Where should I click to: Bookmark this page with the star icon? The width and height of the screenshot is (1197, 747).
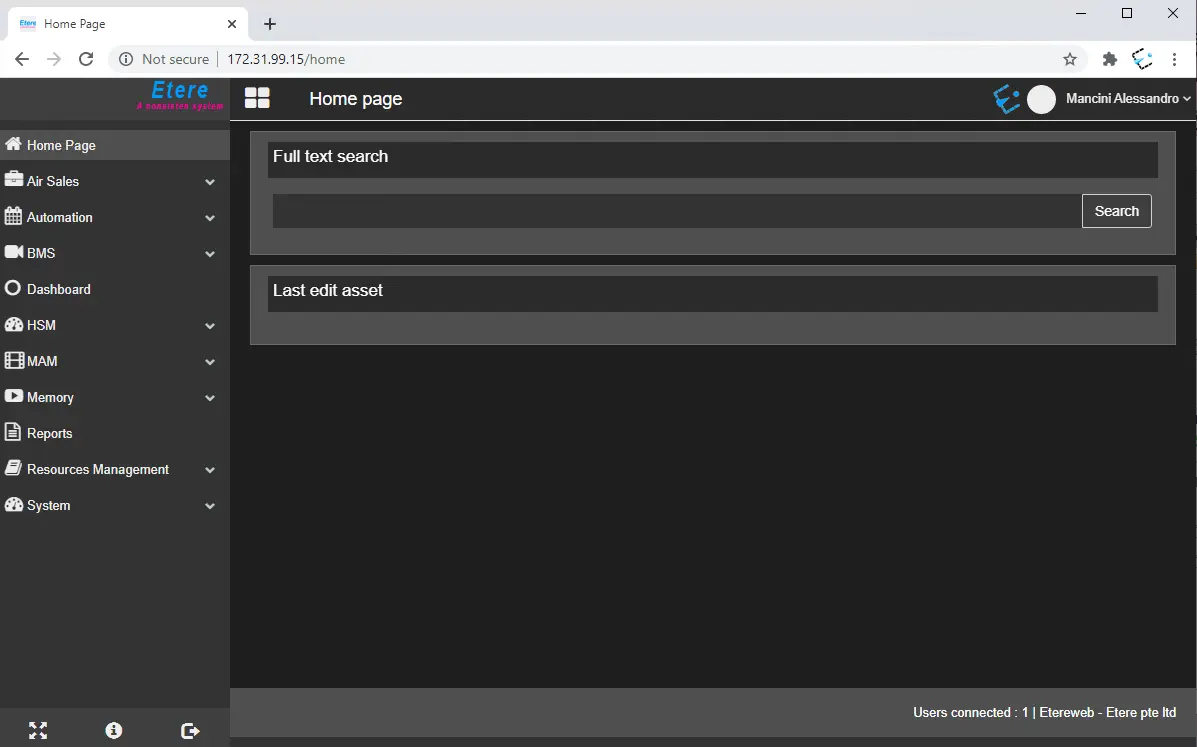1070,59
